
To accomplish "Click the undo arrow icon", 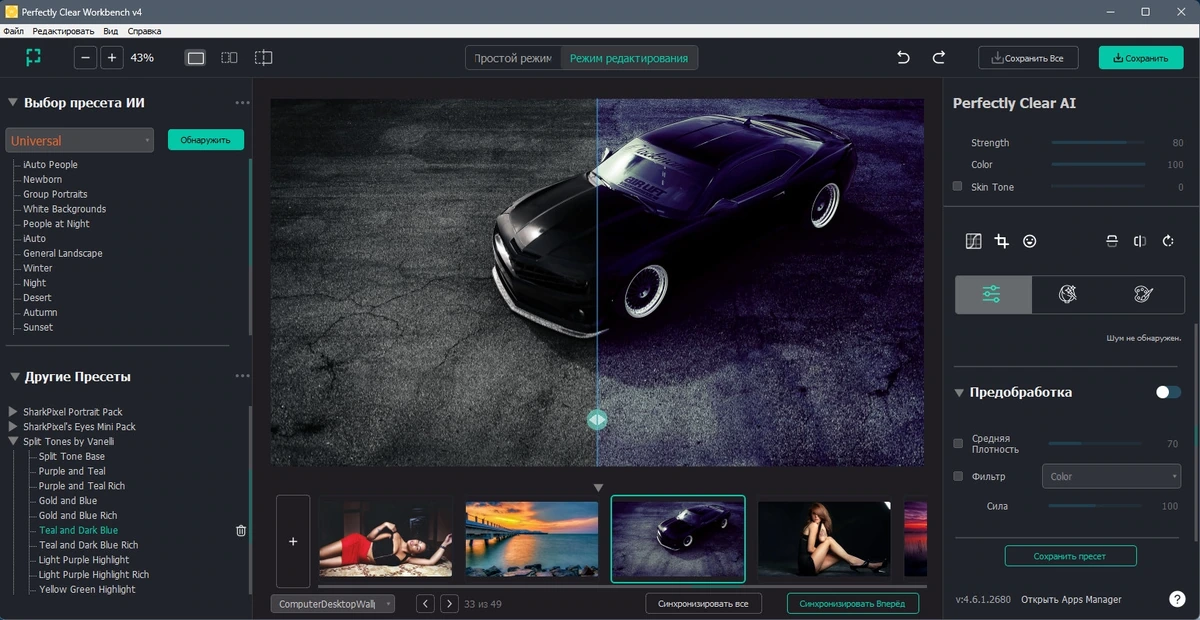I will point(904,58).
